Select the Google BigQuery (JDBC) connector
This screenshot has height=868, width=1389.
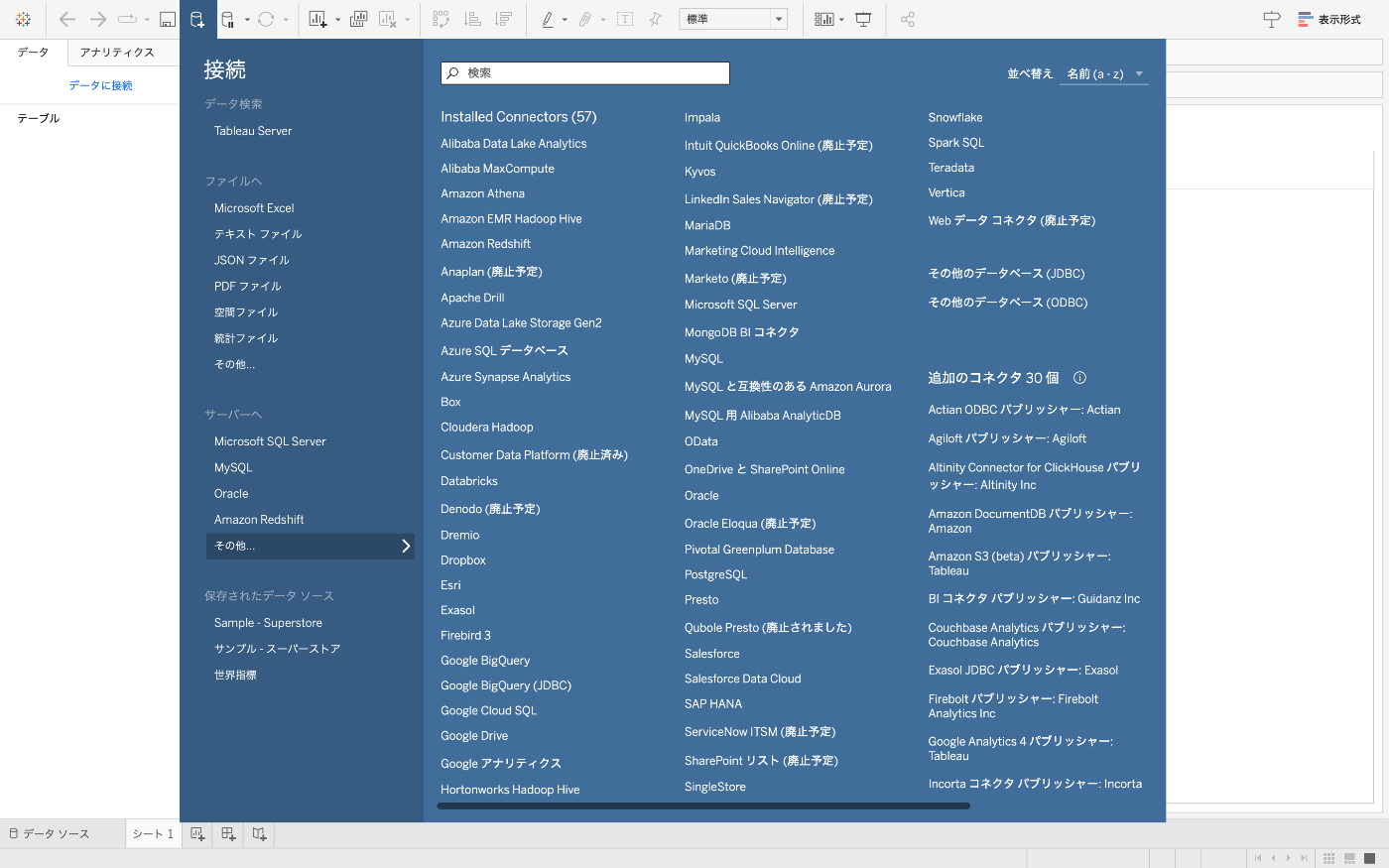506,685
